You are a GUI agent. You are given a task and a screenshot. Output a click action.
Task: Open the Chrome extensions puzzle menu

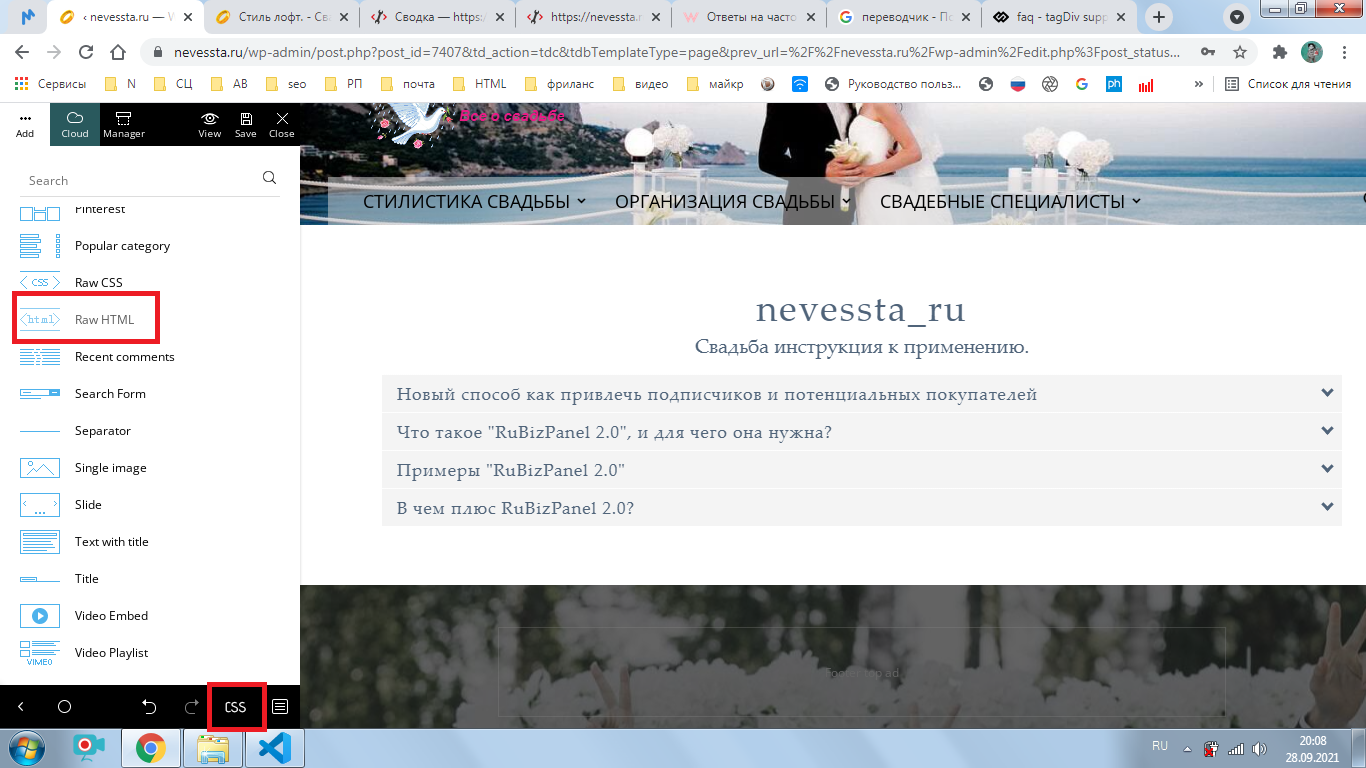(x=1279, y=53)
